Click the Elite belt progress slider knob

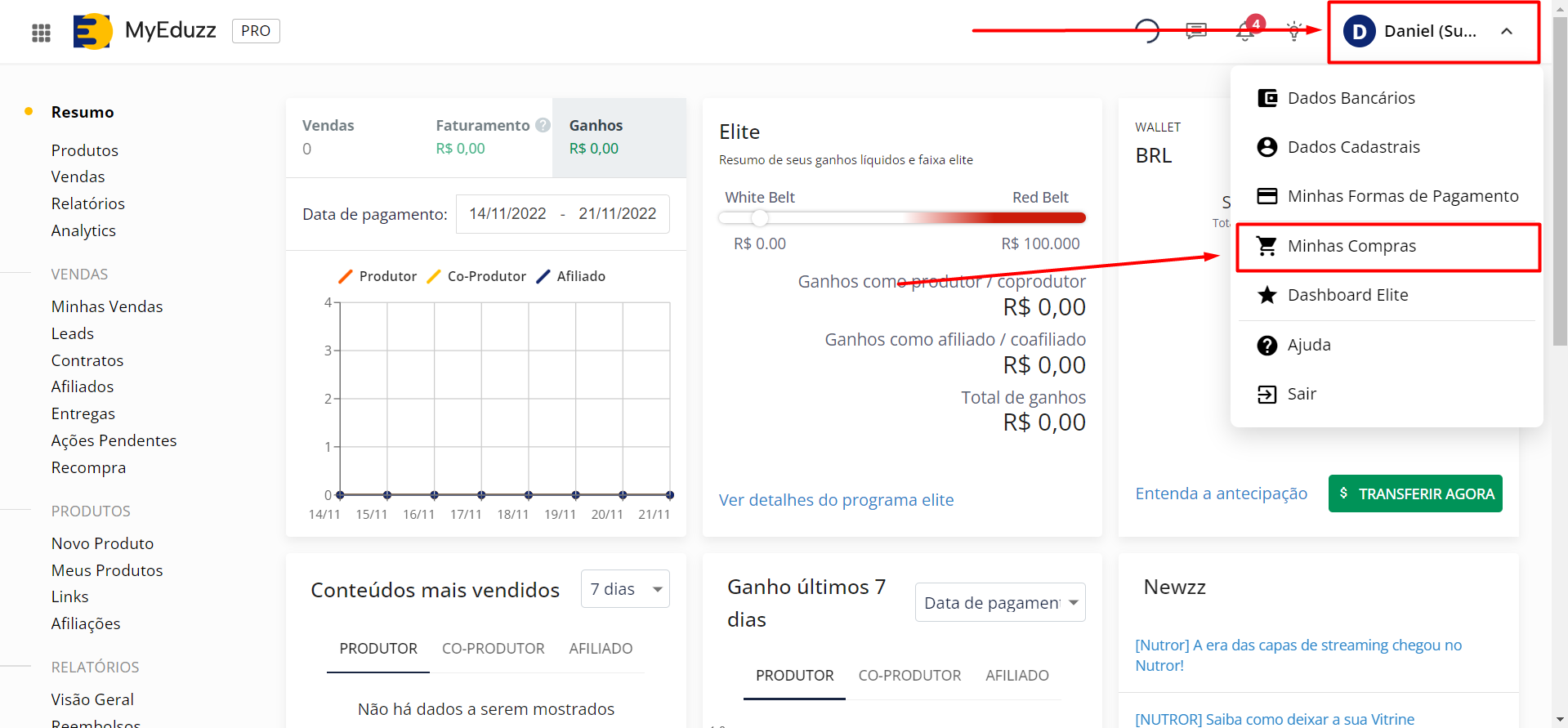point(760,218)
